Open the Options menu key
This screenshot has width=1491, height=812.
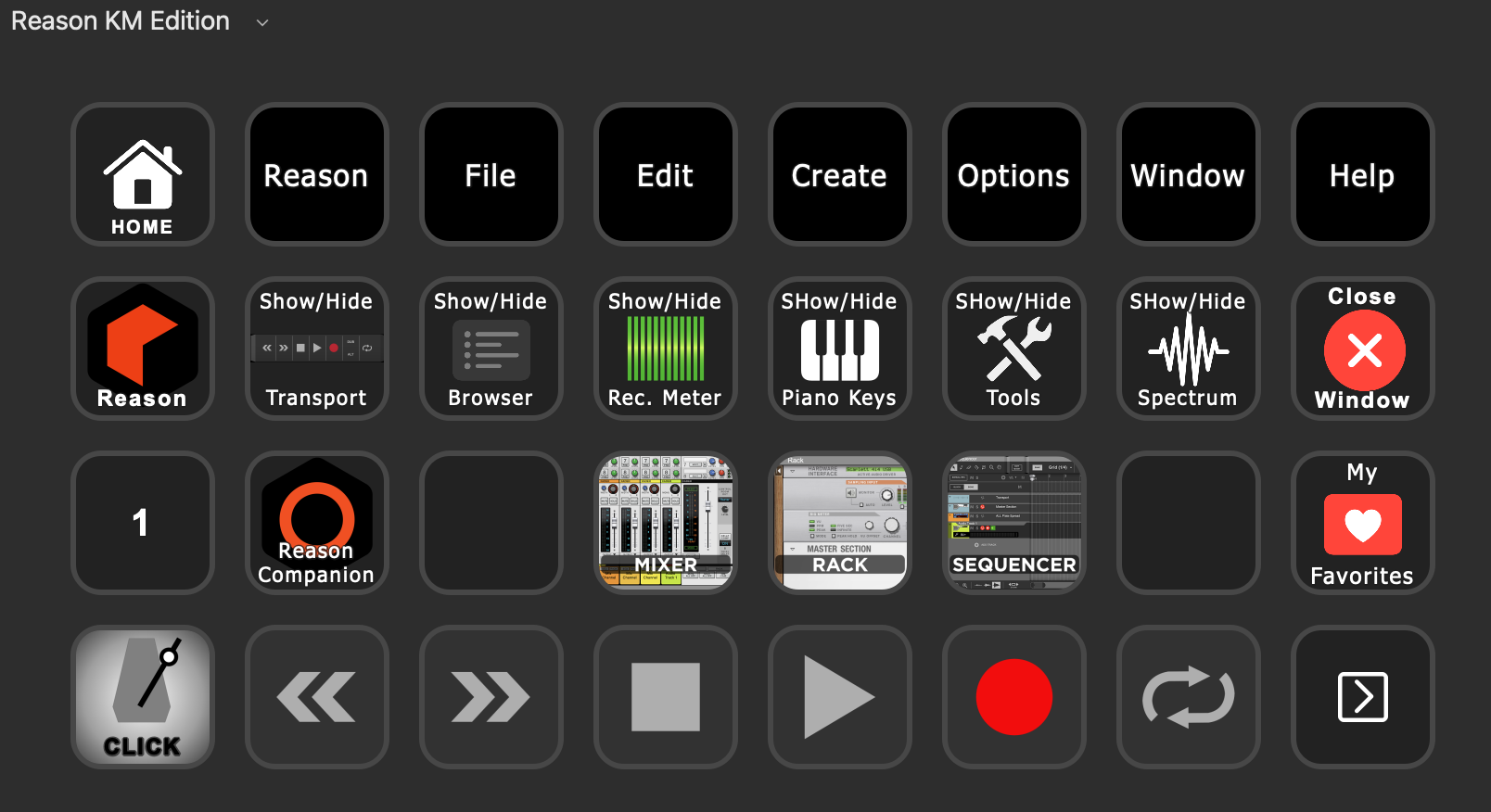pyautogui.click(x=1014, y=174)
